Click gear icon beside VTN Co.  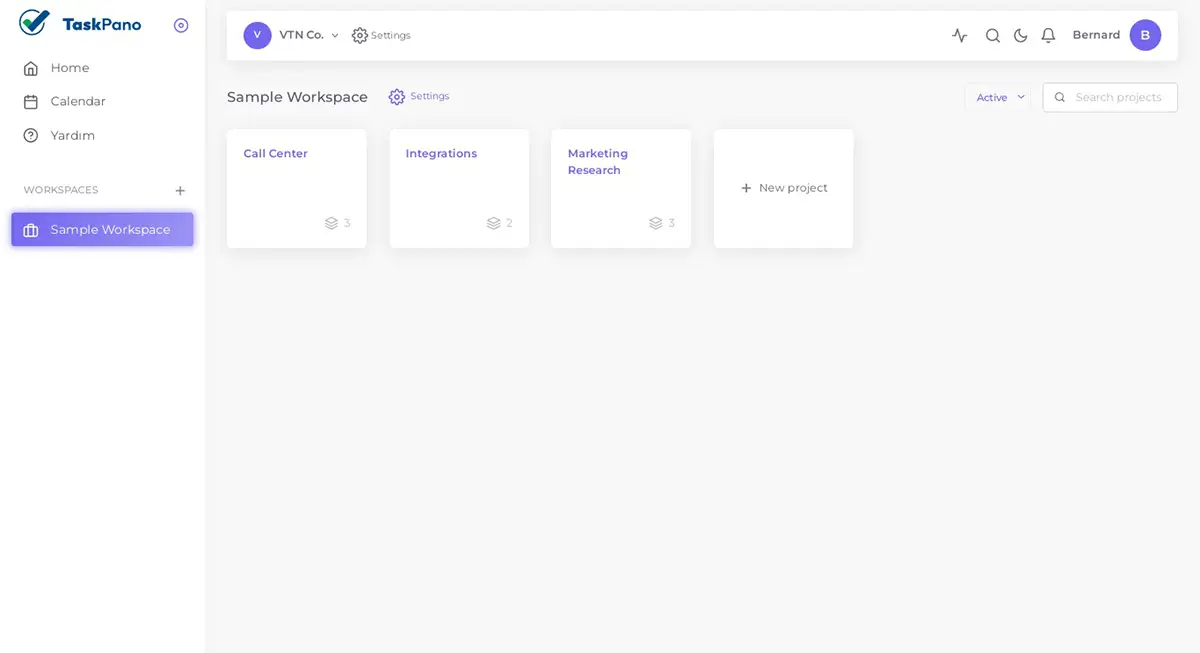tap(360, 35)
